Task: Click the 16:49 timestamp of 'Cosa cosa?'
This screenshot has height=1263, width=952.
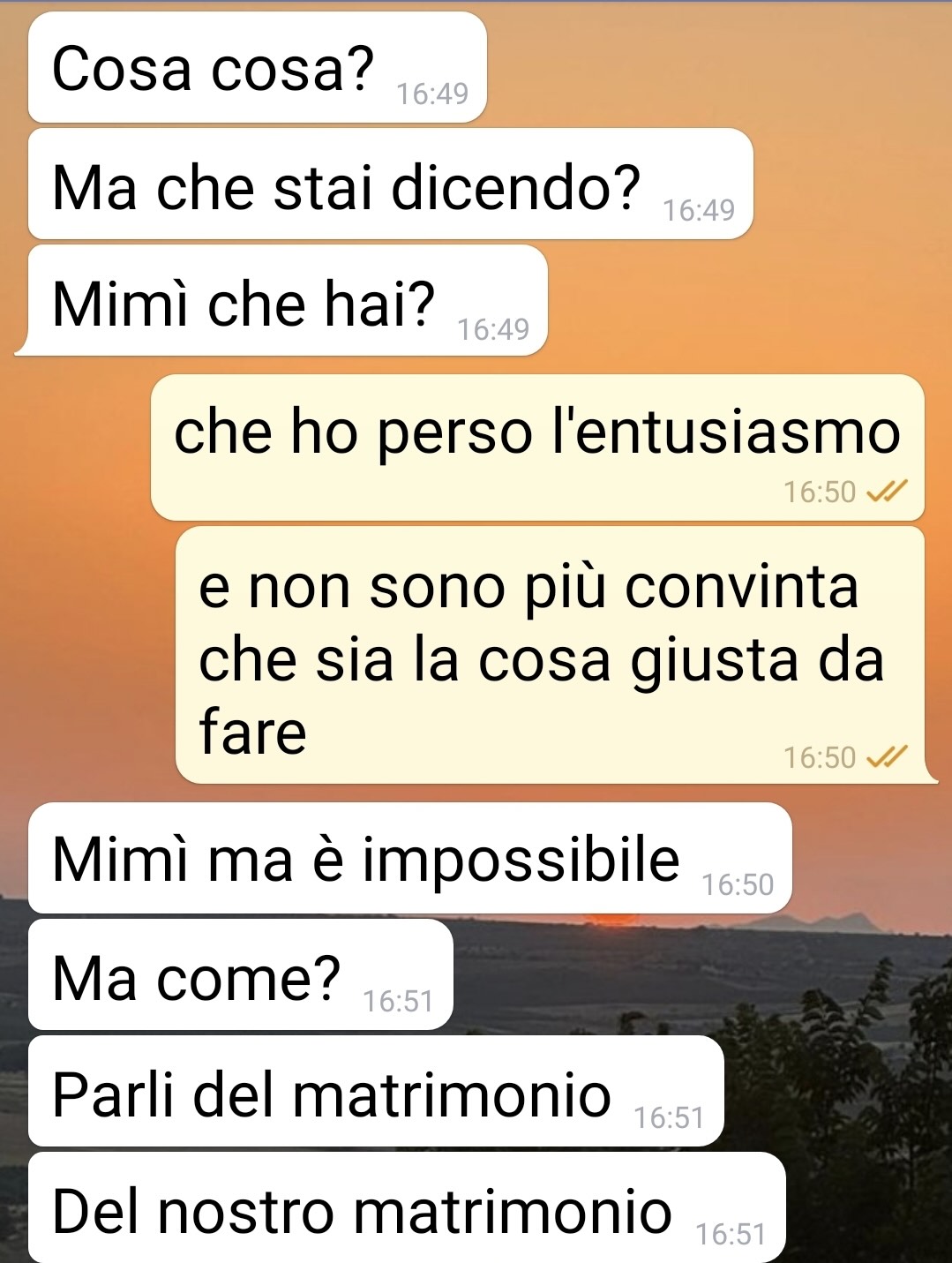Action: tap(432, 94)
